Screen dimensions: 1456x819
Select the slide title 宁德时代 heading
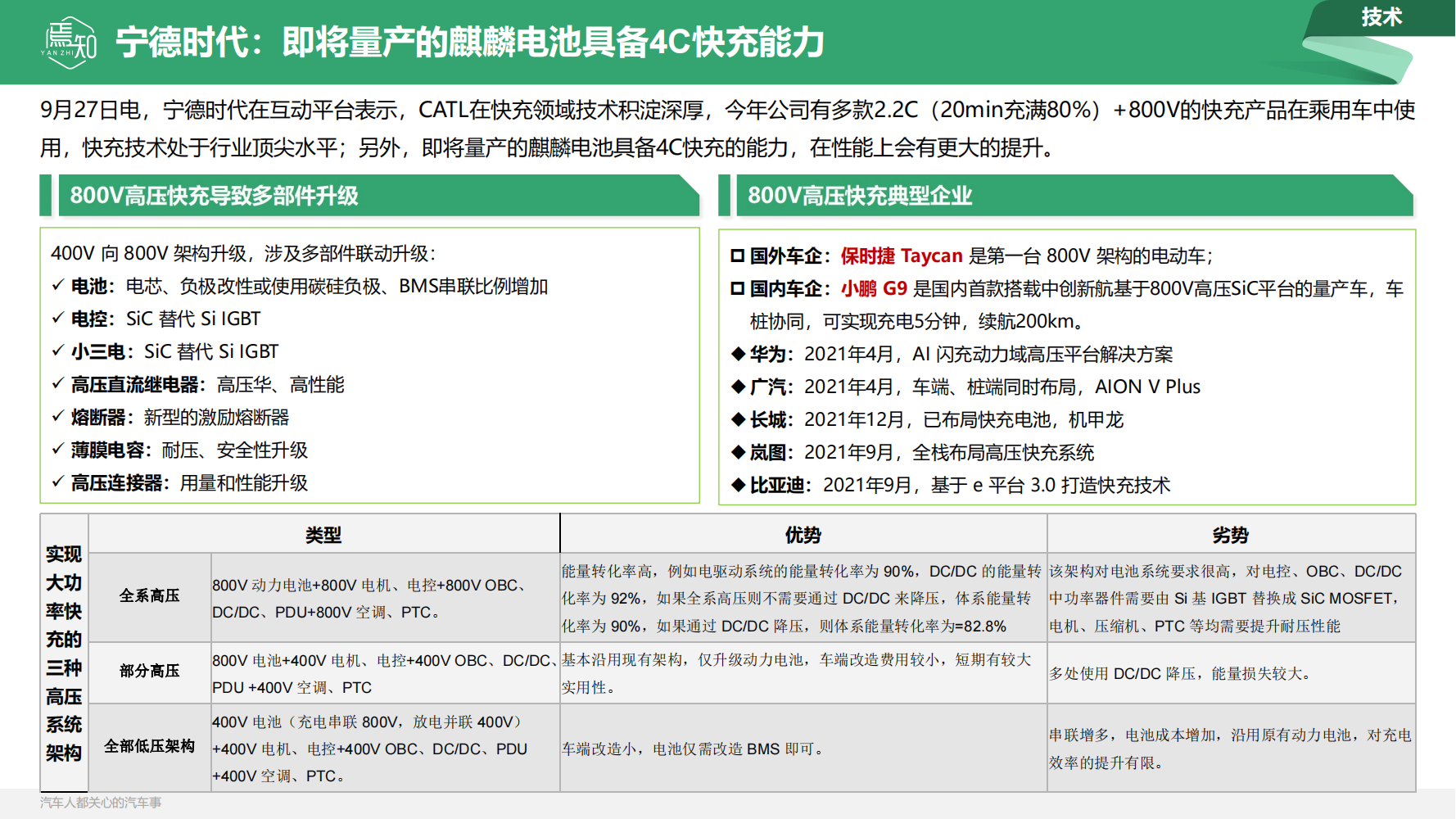470,43
